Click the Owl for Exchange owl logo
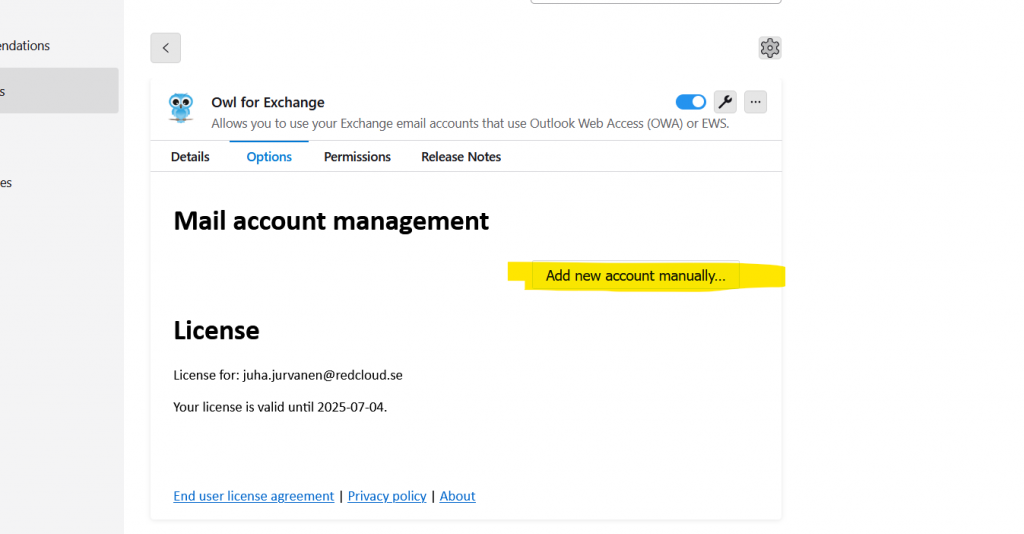Screen dimensions: 1024x534 point(181,108)
